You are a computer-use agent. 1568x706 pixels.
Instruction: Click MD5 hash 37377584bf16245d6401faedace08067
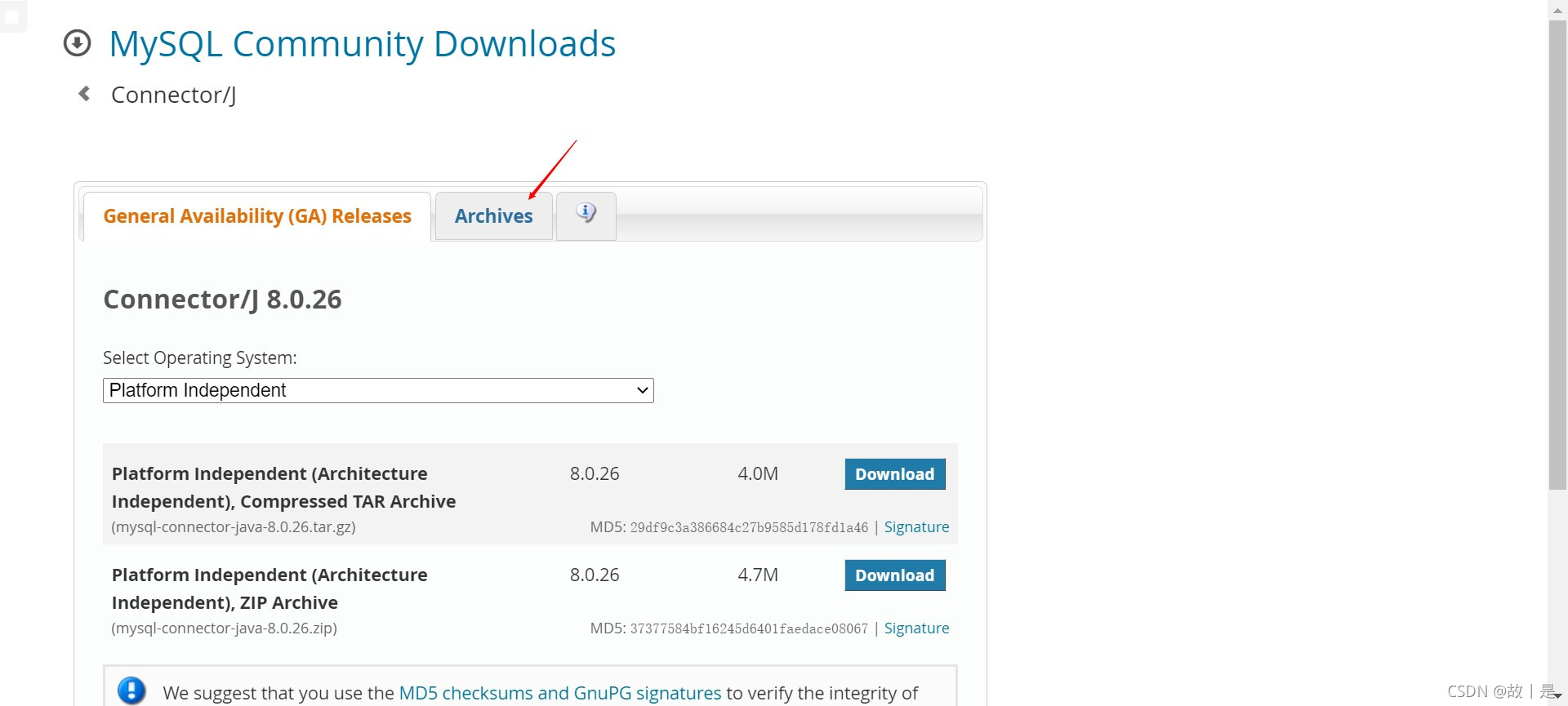pos(749,629)
